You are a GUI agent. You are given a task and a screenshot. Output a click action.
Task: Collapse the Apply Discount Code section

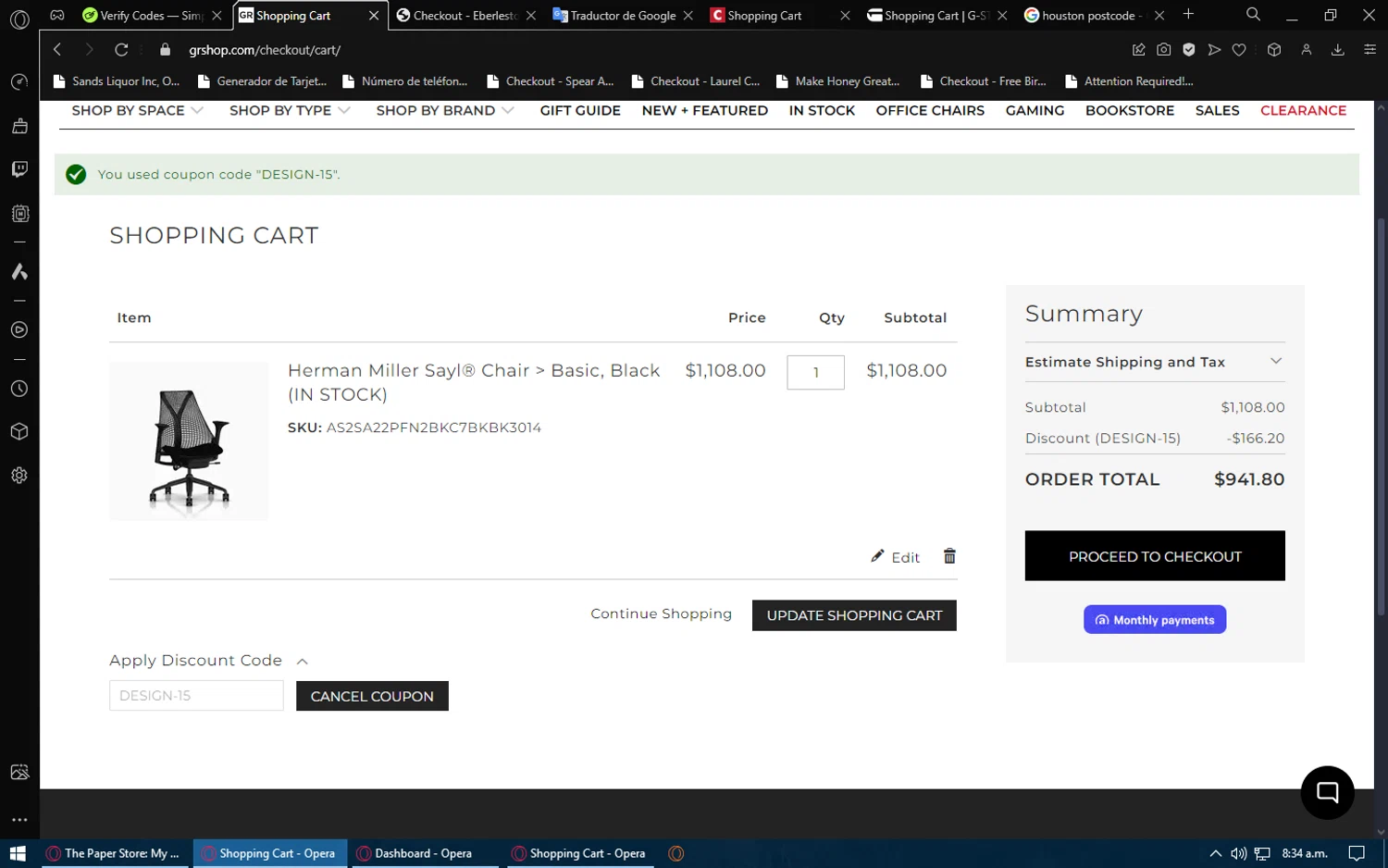pos(208,661)
